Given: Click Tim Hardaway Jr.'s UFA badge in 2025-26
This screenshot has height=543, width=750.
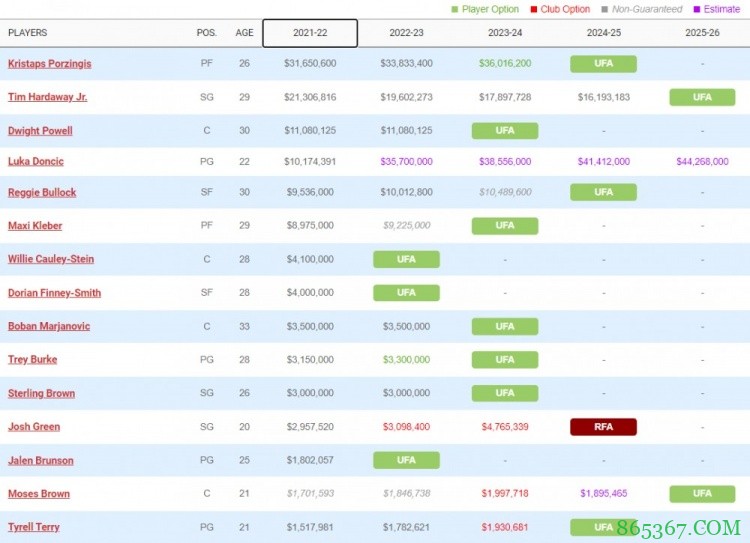Looking at the screenshot, I should coord(702,97).
